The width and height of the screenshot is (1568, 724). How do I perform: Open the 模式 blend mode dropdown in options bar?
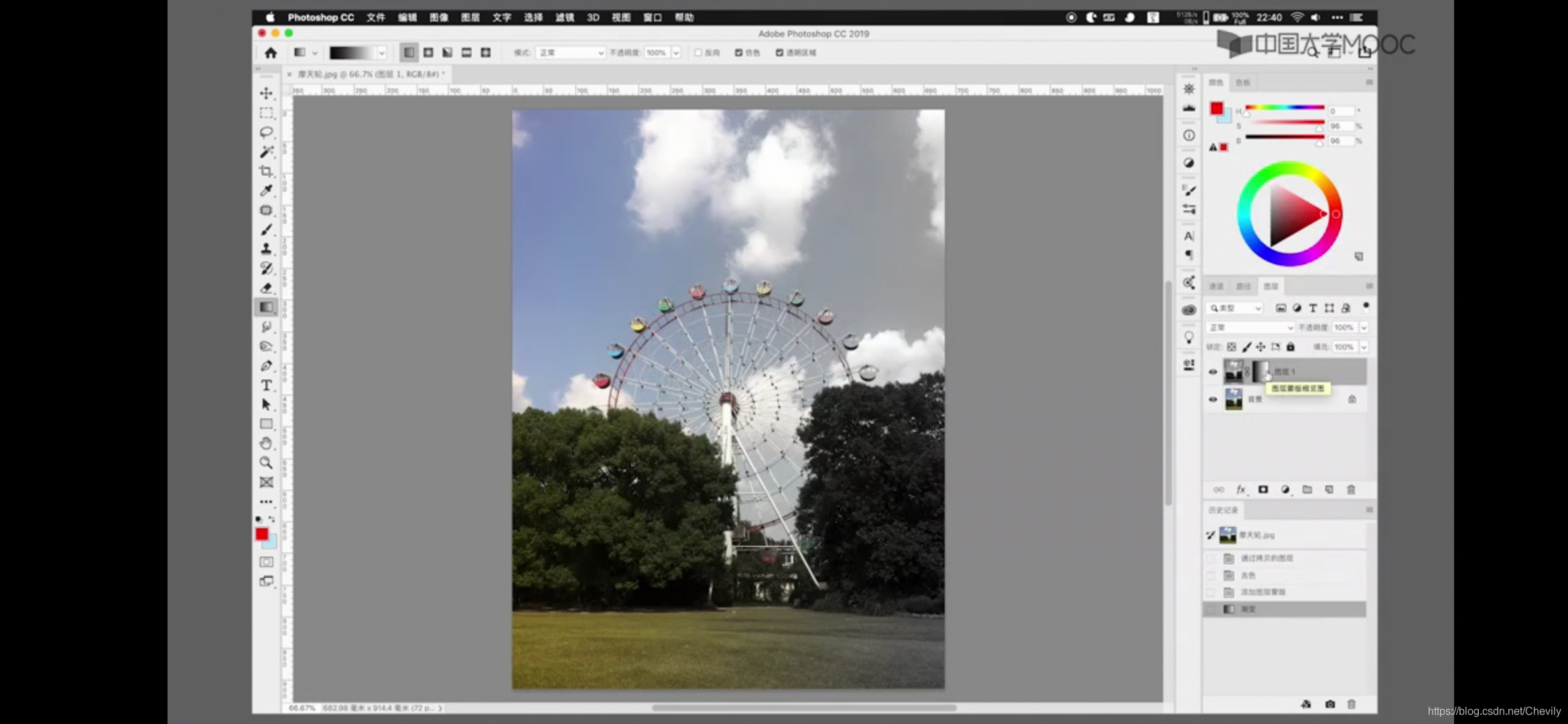570,52
